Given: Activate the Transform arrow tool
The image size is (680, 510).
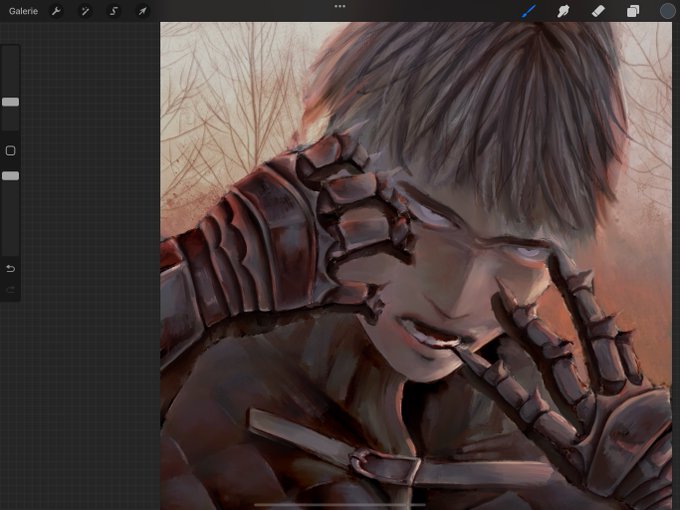Looking at the screenshot, I should (x=142, y=11).
